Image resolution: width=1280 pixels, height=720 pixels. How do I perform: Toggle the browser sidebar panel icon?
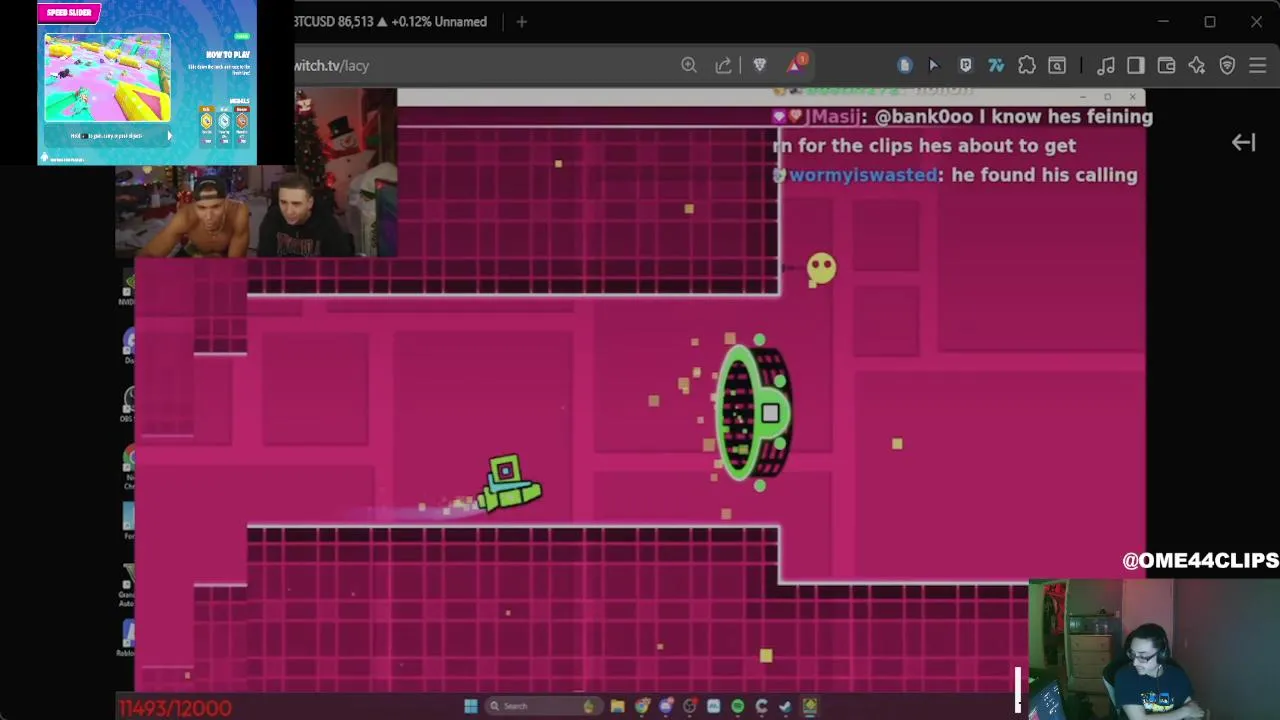1136,65
